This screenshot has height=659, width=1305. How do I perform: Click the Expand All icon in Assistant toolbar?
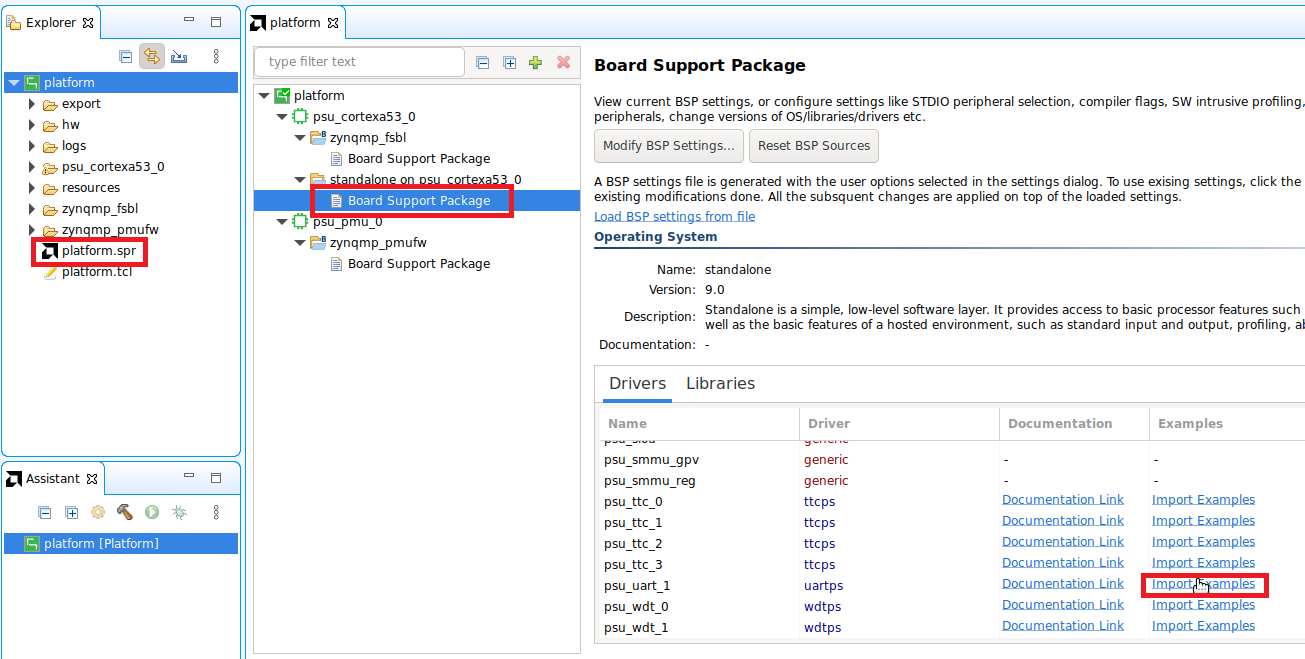click(x=71, y=512)
